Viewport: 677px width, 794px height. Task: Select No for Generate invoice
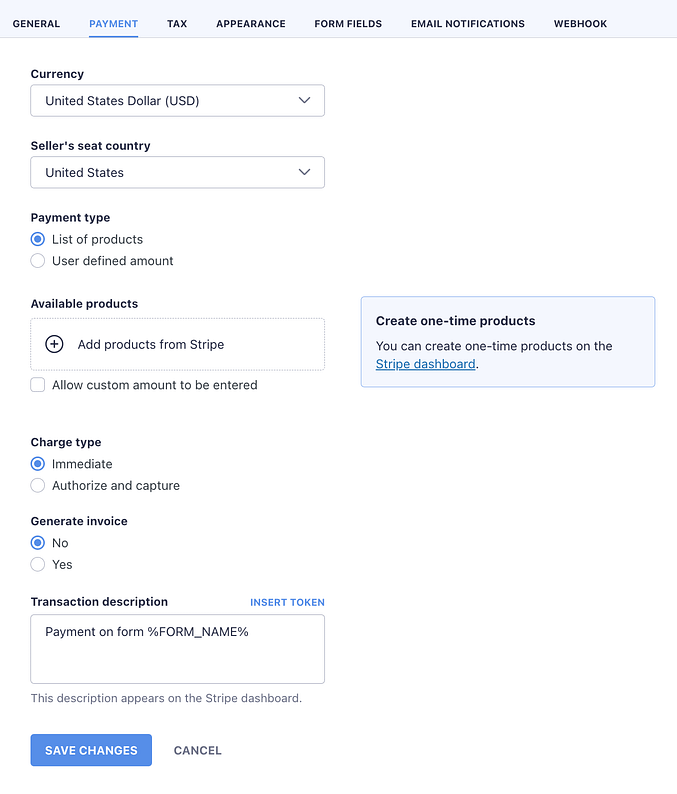pos(38,543)
